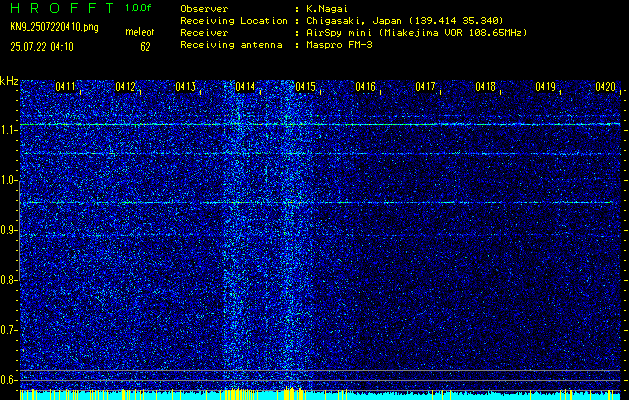Viewport: 629px width, 400px height.
Task: Click the 0417 time marker
Action: (425, 86)
